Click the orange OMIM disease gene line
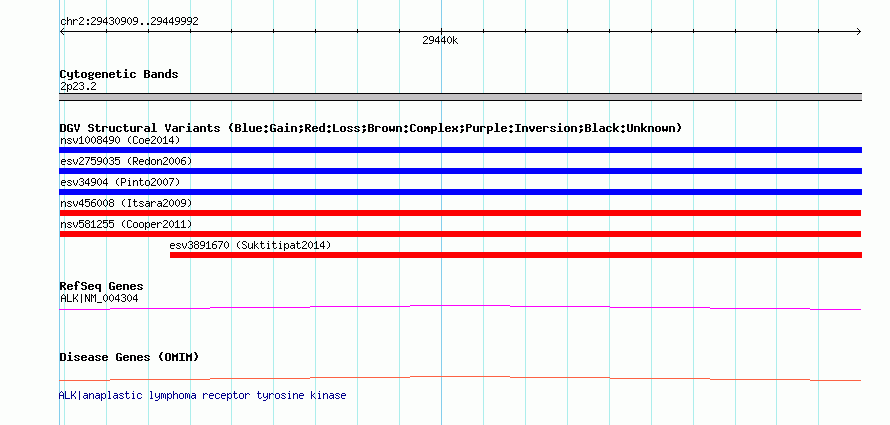Screen dimensions: 890x425 (460, 378)
